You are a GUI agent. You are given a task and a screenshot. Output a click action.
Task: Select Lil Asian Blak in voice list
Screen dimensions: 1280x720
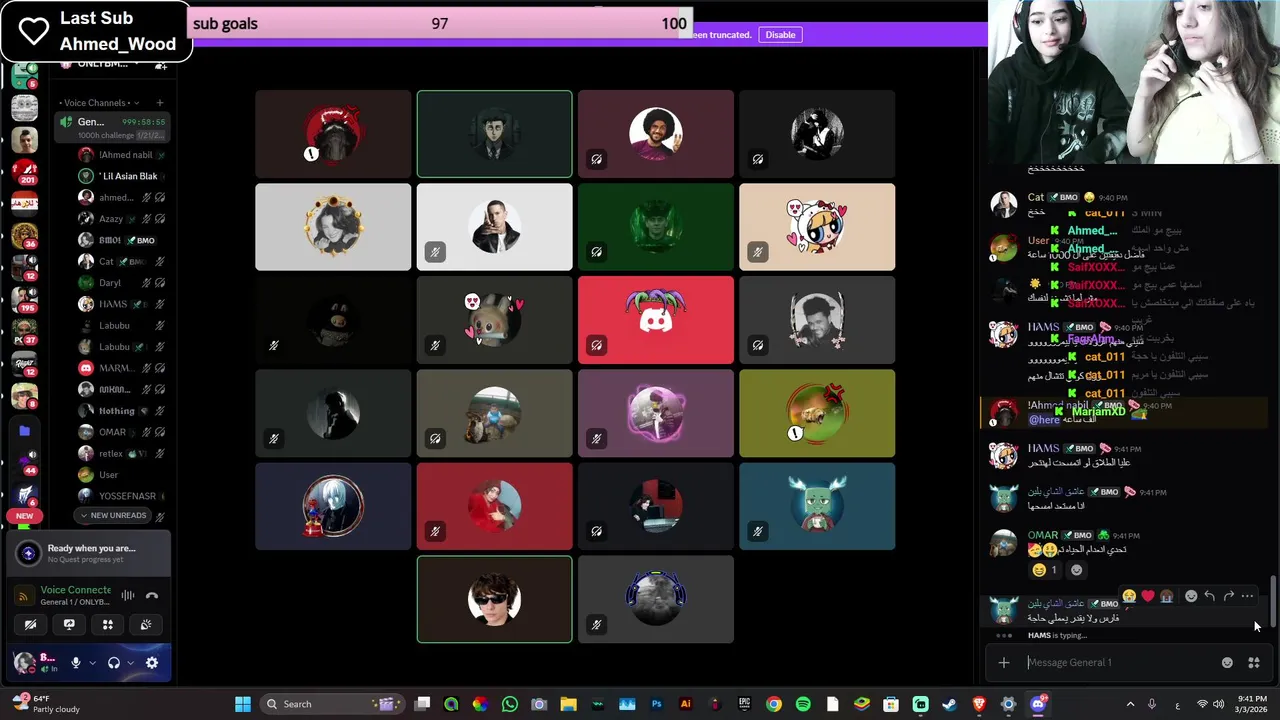click(120, 176)
